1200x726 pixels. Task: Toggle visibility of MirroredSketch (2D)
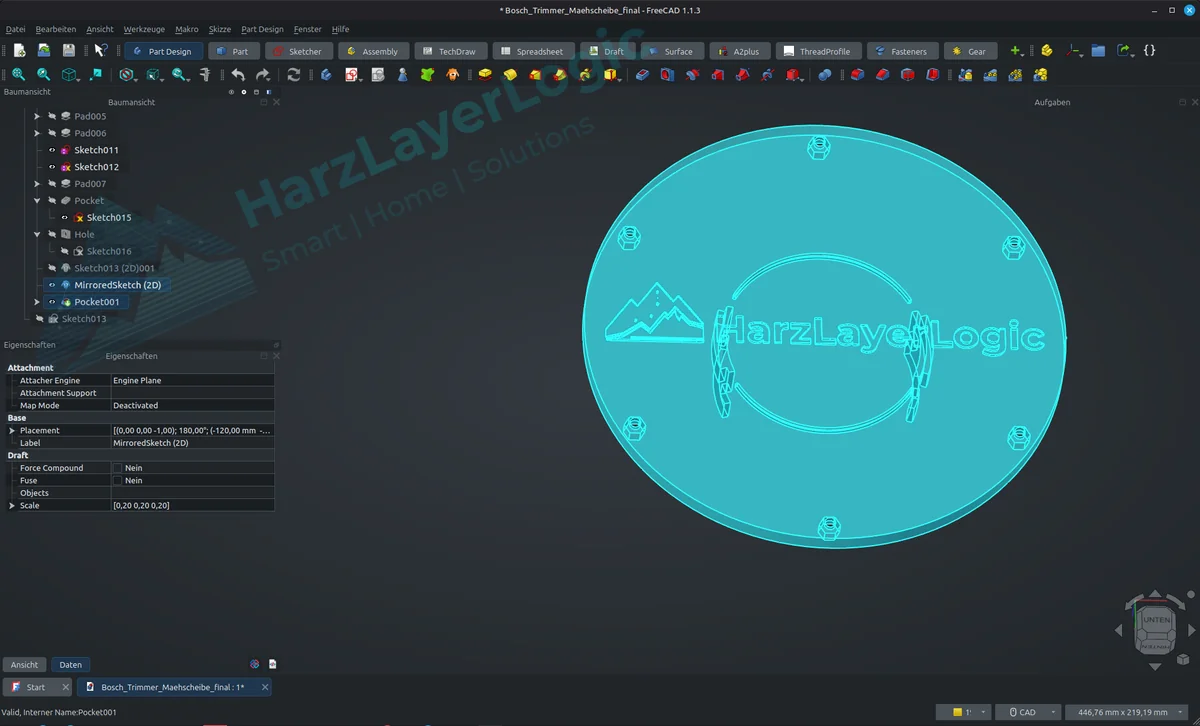click(x=52, y=285)
